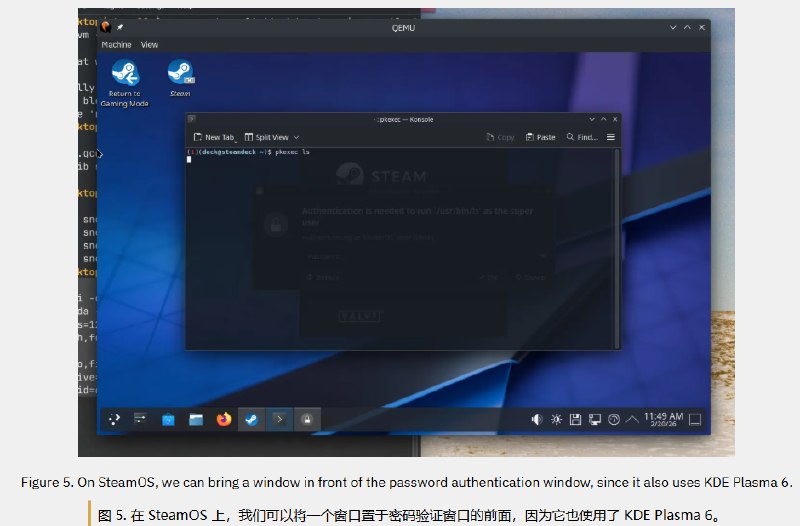Click Find... in Konsole toolbar
The width and height of the screenshot is (800, 526).
click(x=582, y=137)
